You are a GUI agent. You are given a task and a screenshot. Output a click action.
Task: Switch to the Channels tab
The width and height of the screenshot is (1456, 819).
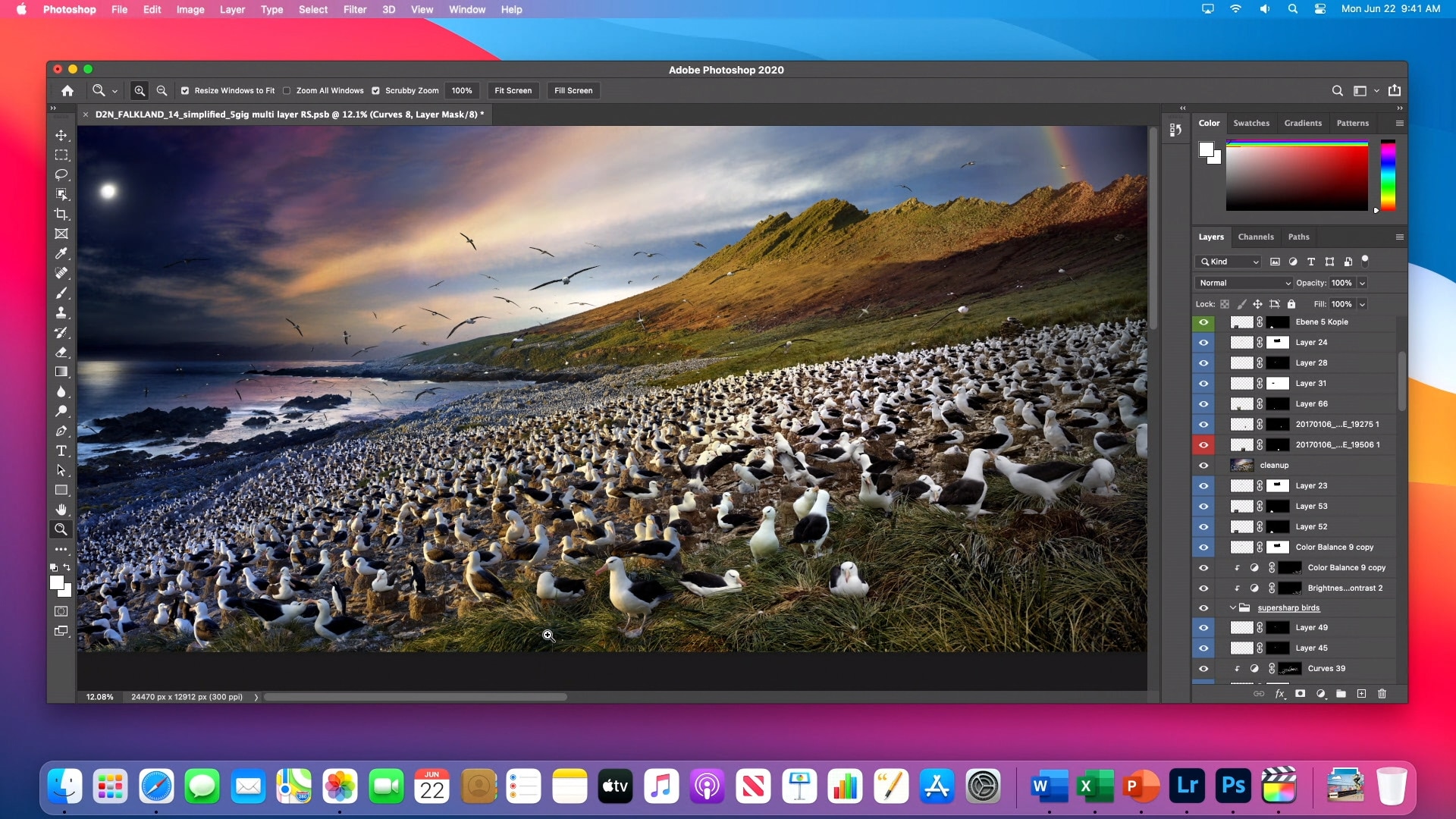coord(1256,236)
